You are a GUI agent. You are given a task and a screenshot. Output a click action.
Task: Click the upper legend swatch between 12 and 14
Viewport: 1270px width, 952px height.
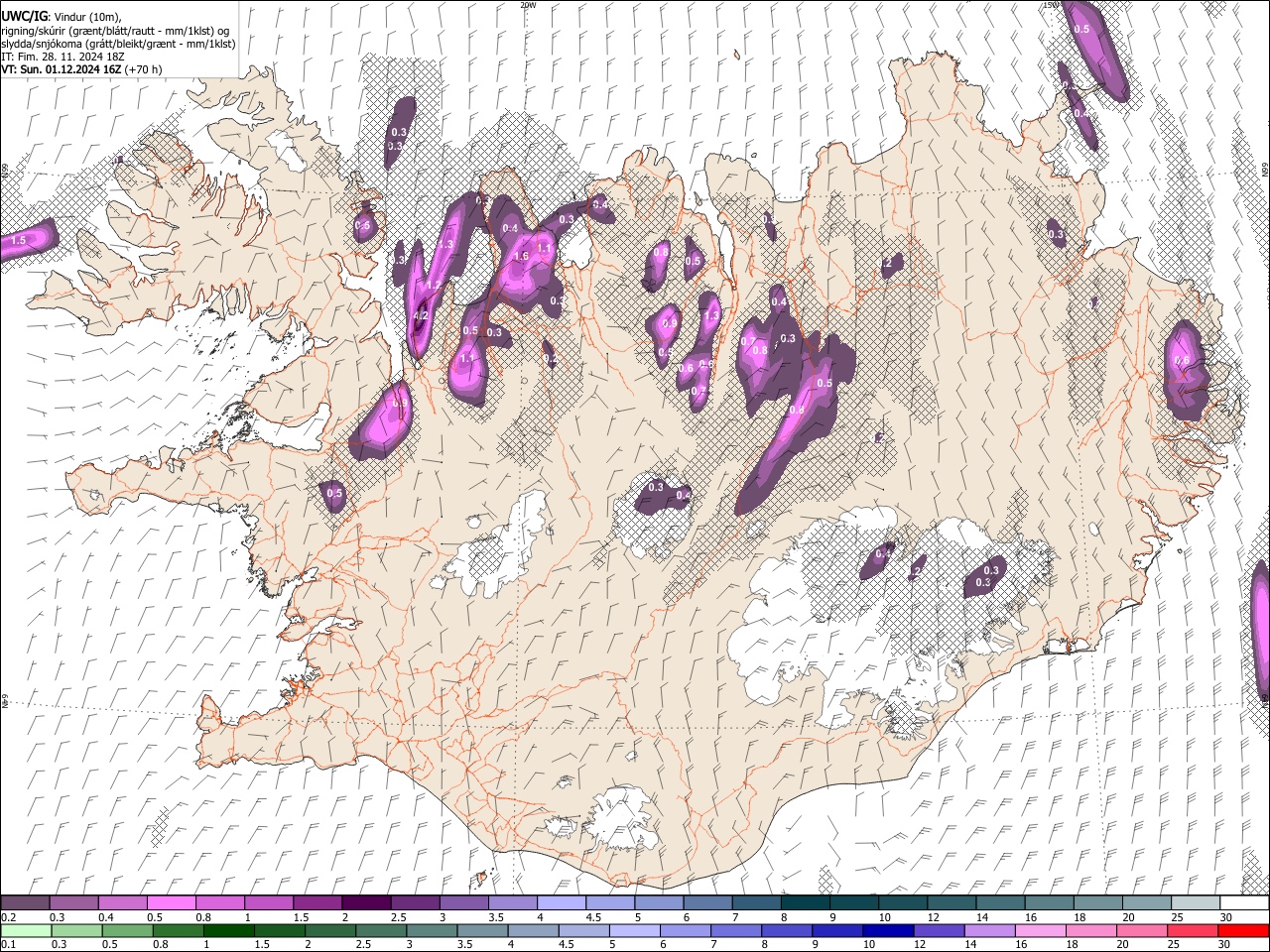point(952,902)
